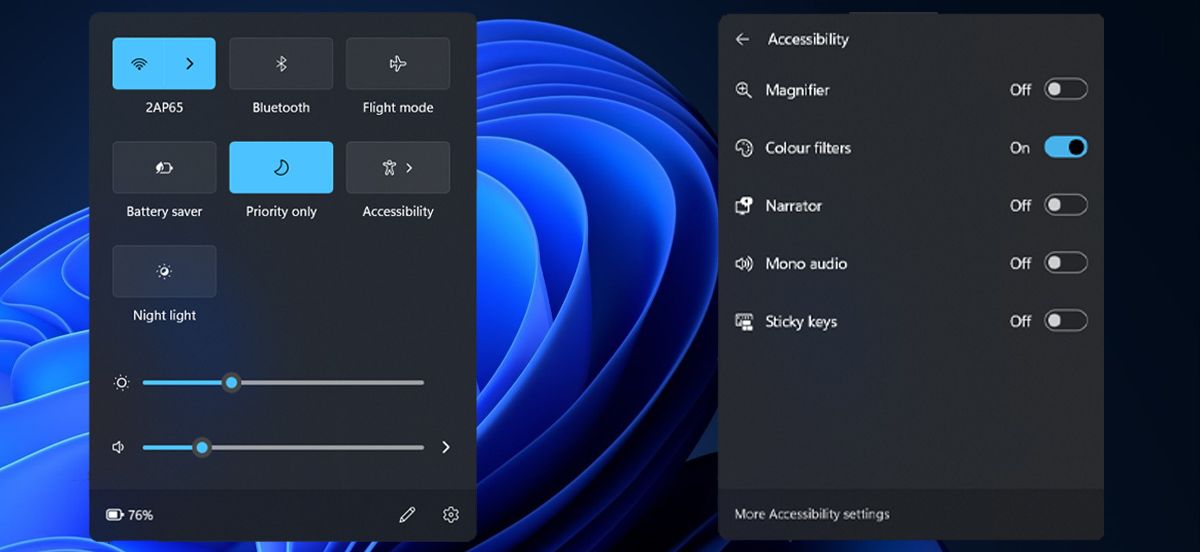1200x552 pixels.
Task: Open audio output selection arrow
Action: click(446, 447)
